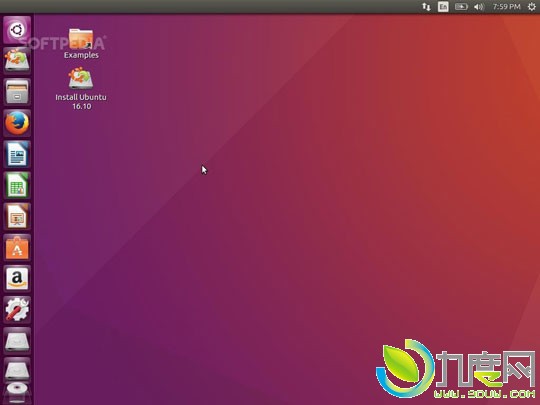
Task: Open the Files manager in launcher
Action: pos(17,92)
